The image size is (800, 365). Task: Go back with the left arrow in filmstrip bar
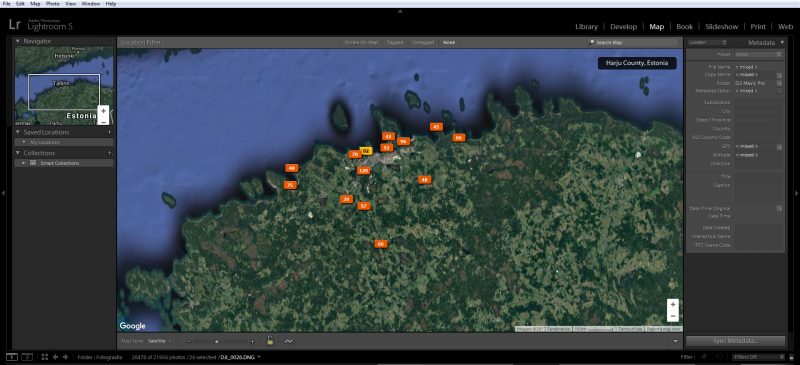pyautogui.click(x=55, y=357)
